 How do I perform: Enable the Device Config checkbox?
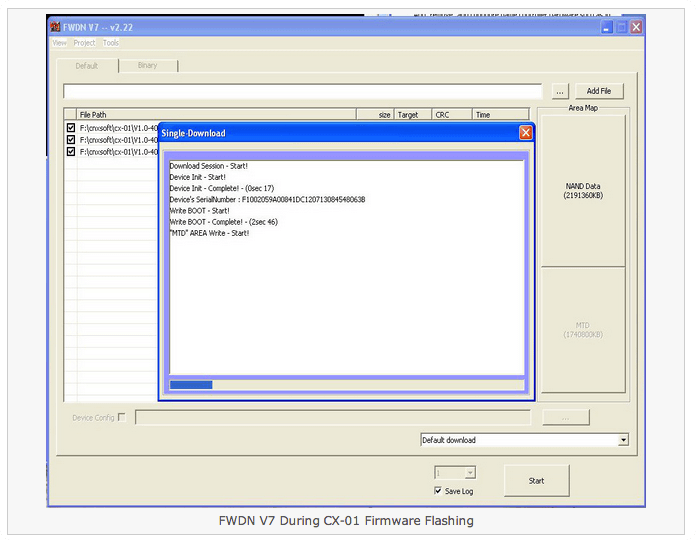pos(122,417)
